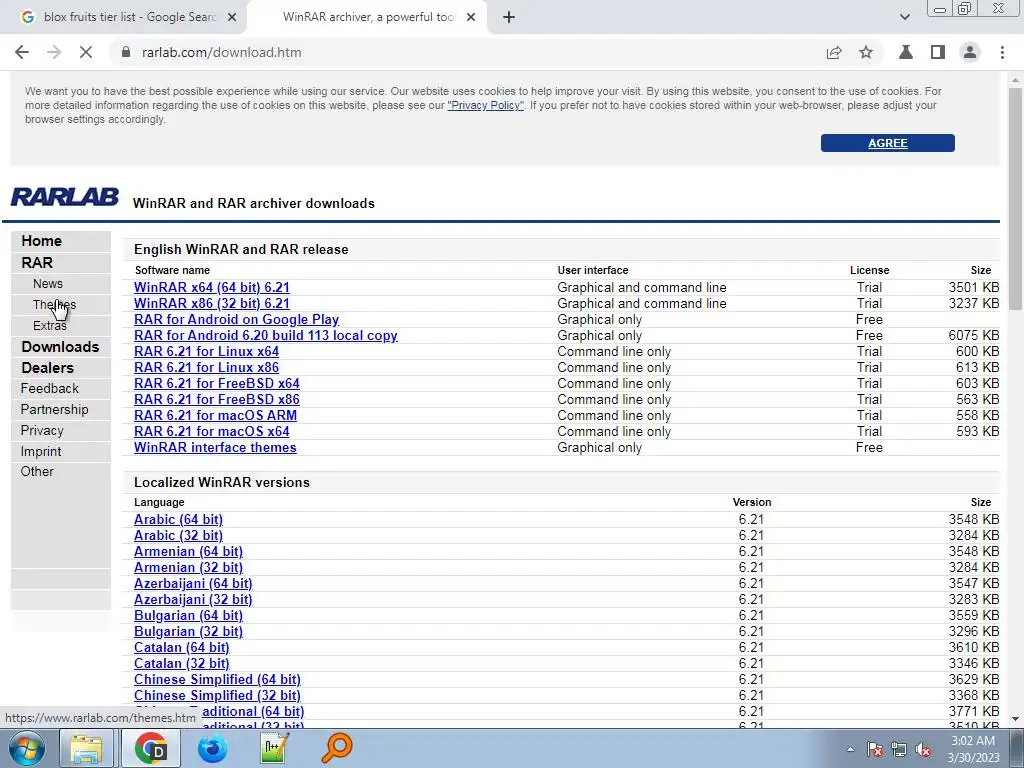Open Downloads in the sidebar
The image size is (1024, 768).
coord(60,347)
